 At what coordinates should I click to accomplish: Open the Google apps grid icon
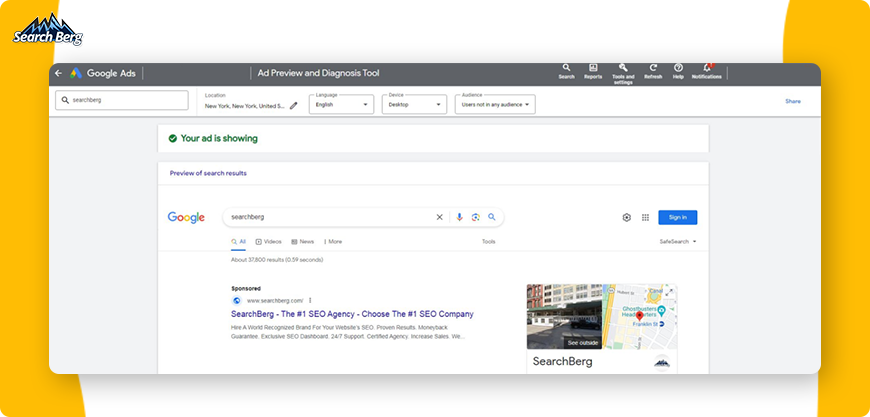645,217
